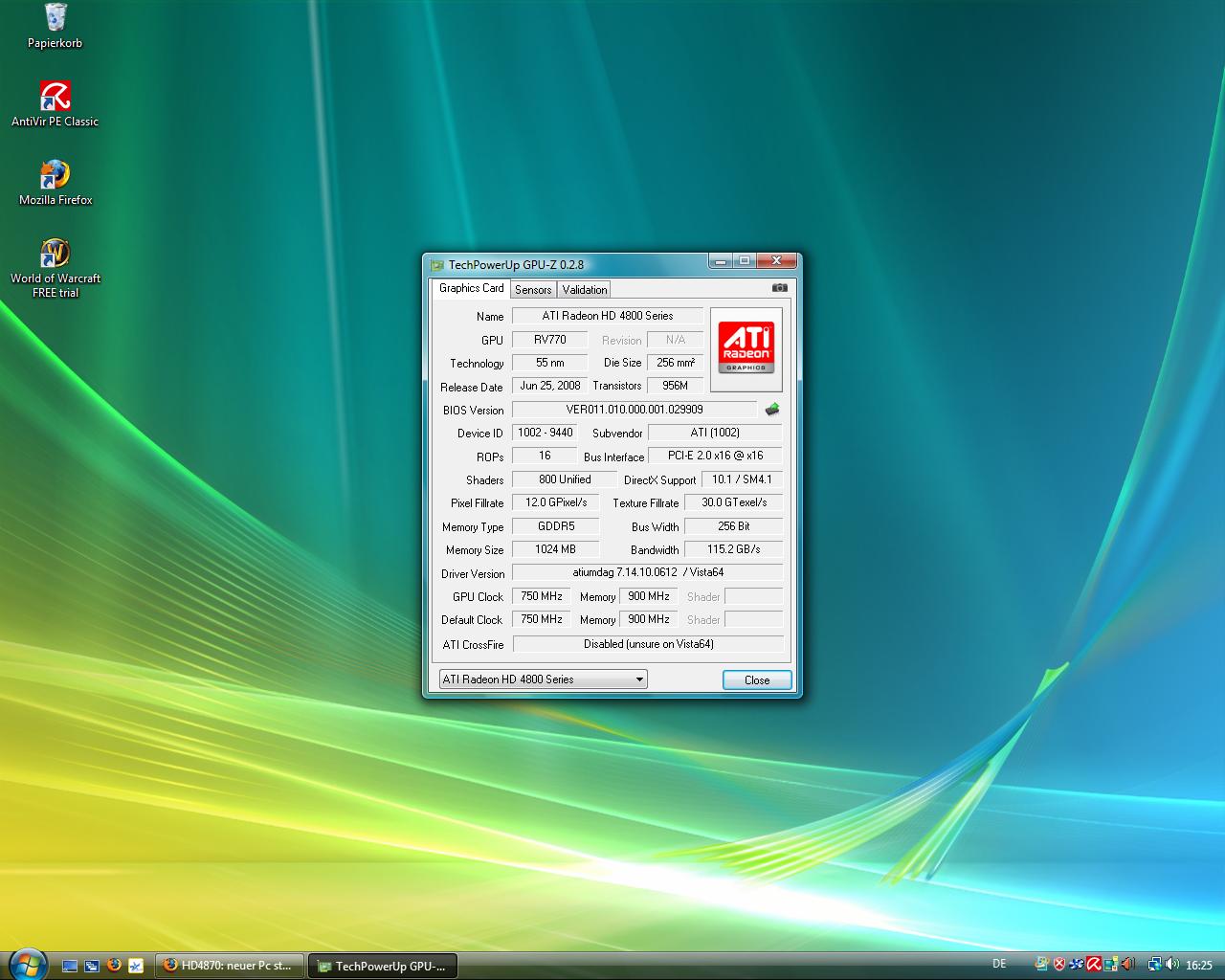Click the Windows Security Center red shield tray icon
The height and width of the screenshot is (980, 1225).
1059,964
